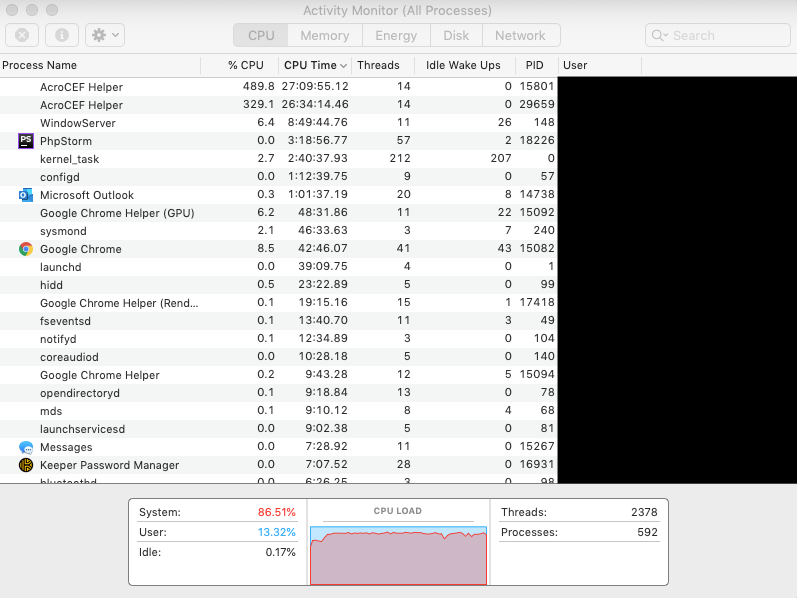797x598 pixels.
Task: Switch to the Memory tab
Action: pyautogui.click(x=325, y=35)
